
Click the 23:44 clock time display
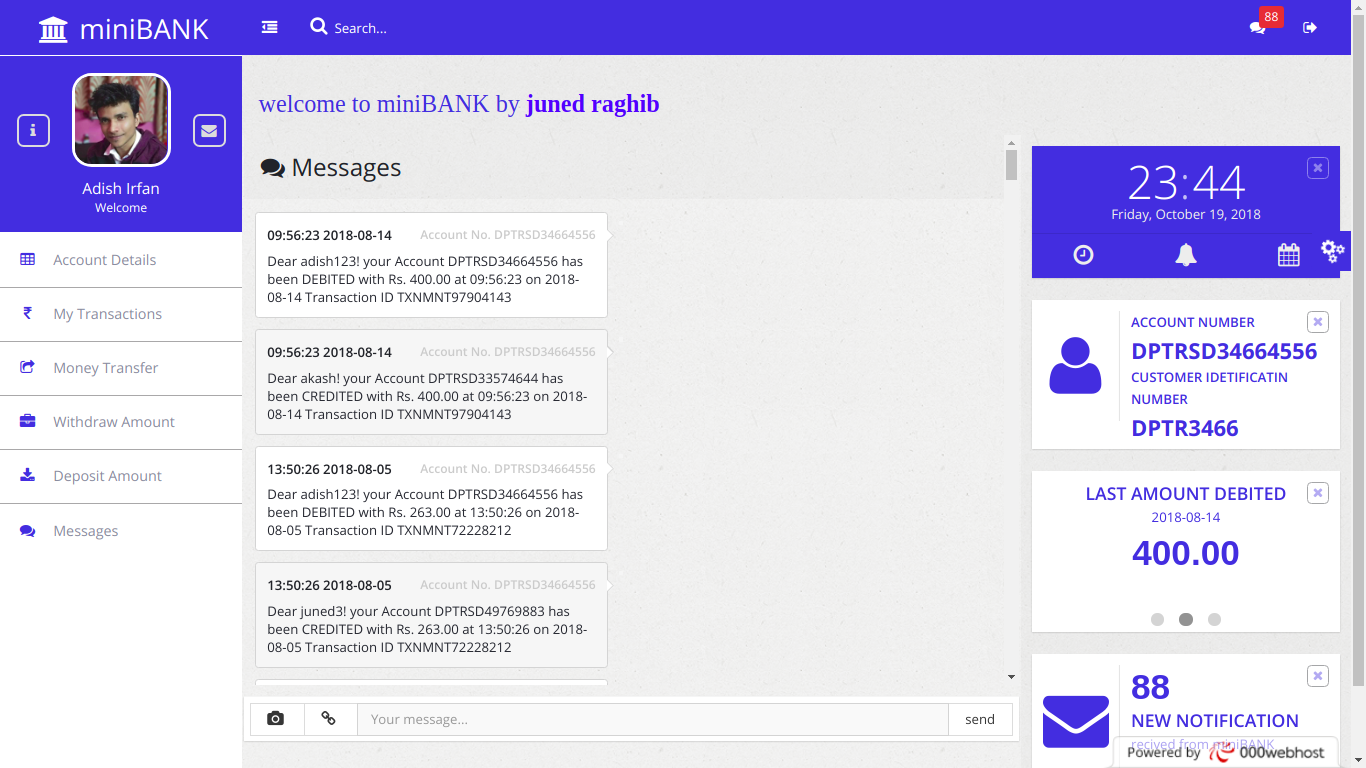[x=1186, y=183]
